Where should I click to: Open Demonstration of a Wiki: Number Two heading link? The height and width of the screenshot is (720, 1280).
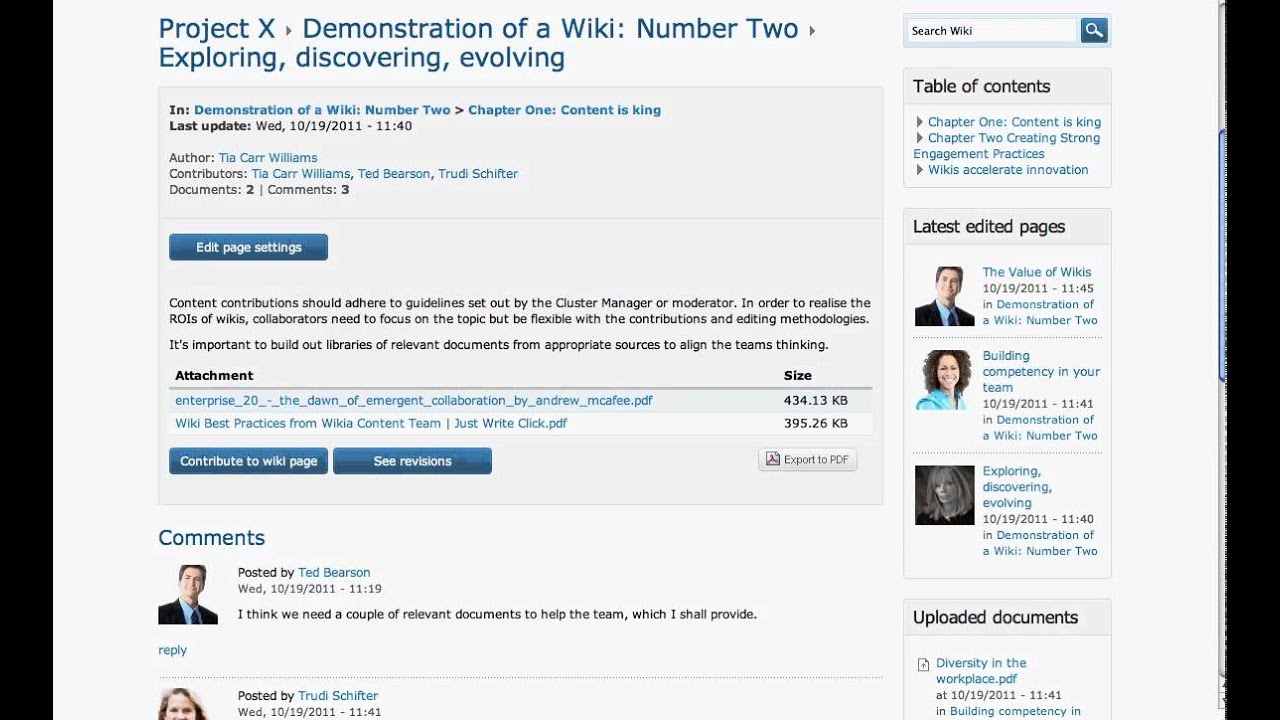coord(550,29)
